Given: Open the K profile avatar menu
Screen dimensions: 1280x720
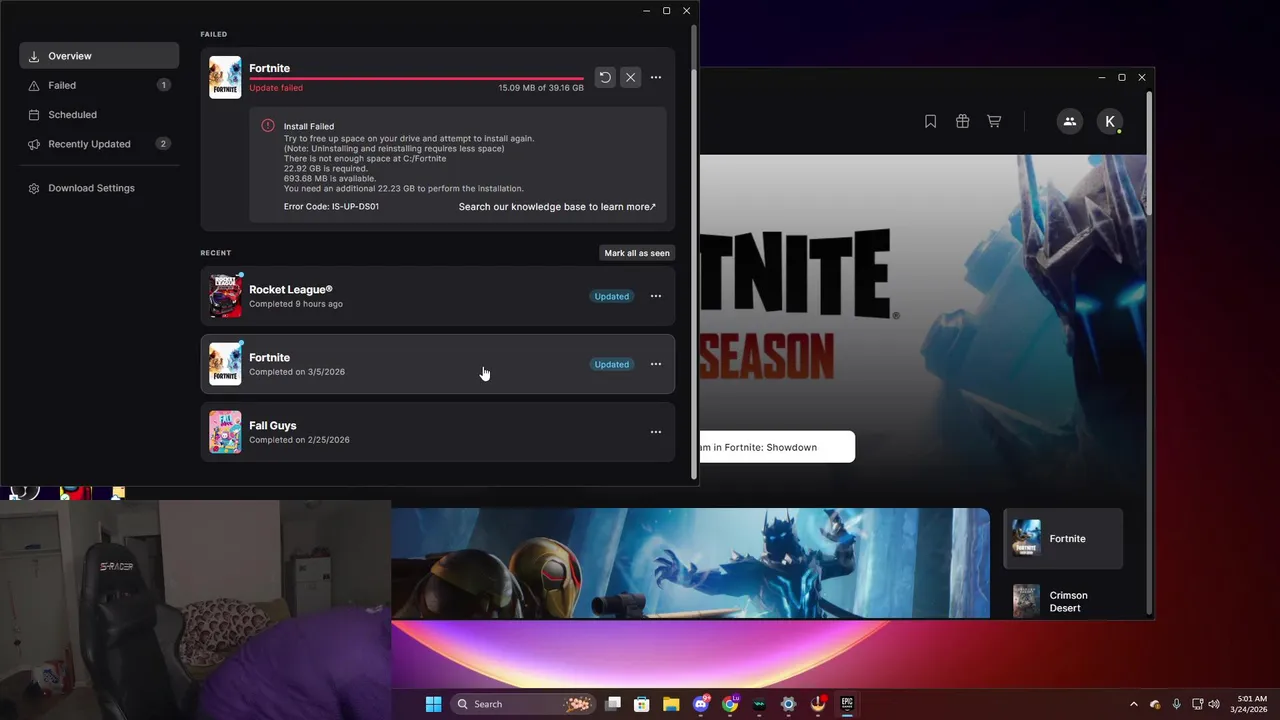Looking at the screenshot, I should (1110, 121).
